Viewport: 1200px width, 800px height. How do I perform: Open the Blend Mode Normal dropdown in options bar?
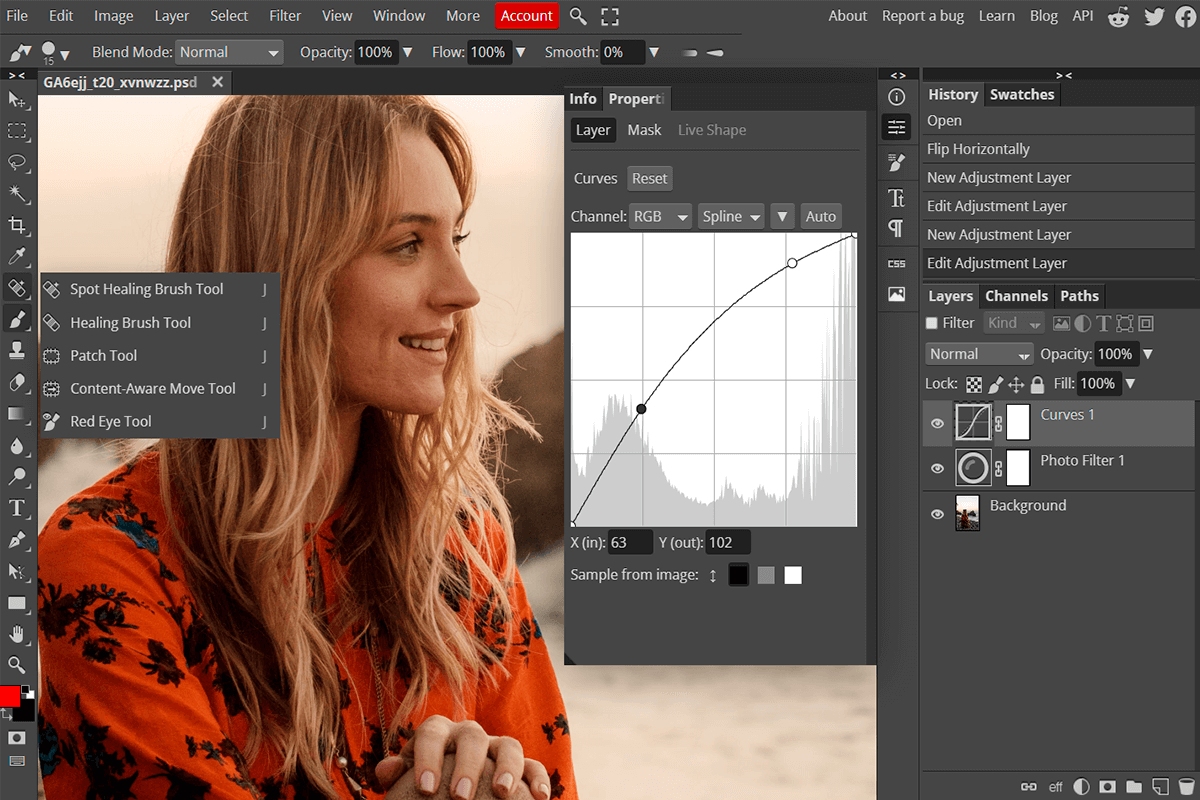(229, 52)
